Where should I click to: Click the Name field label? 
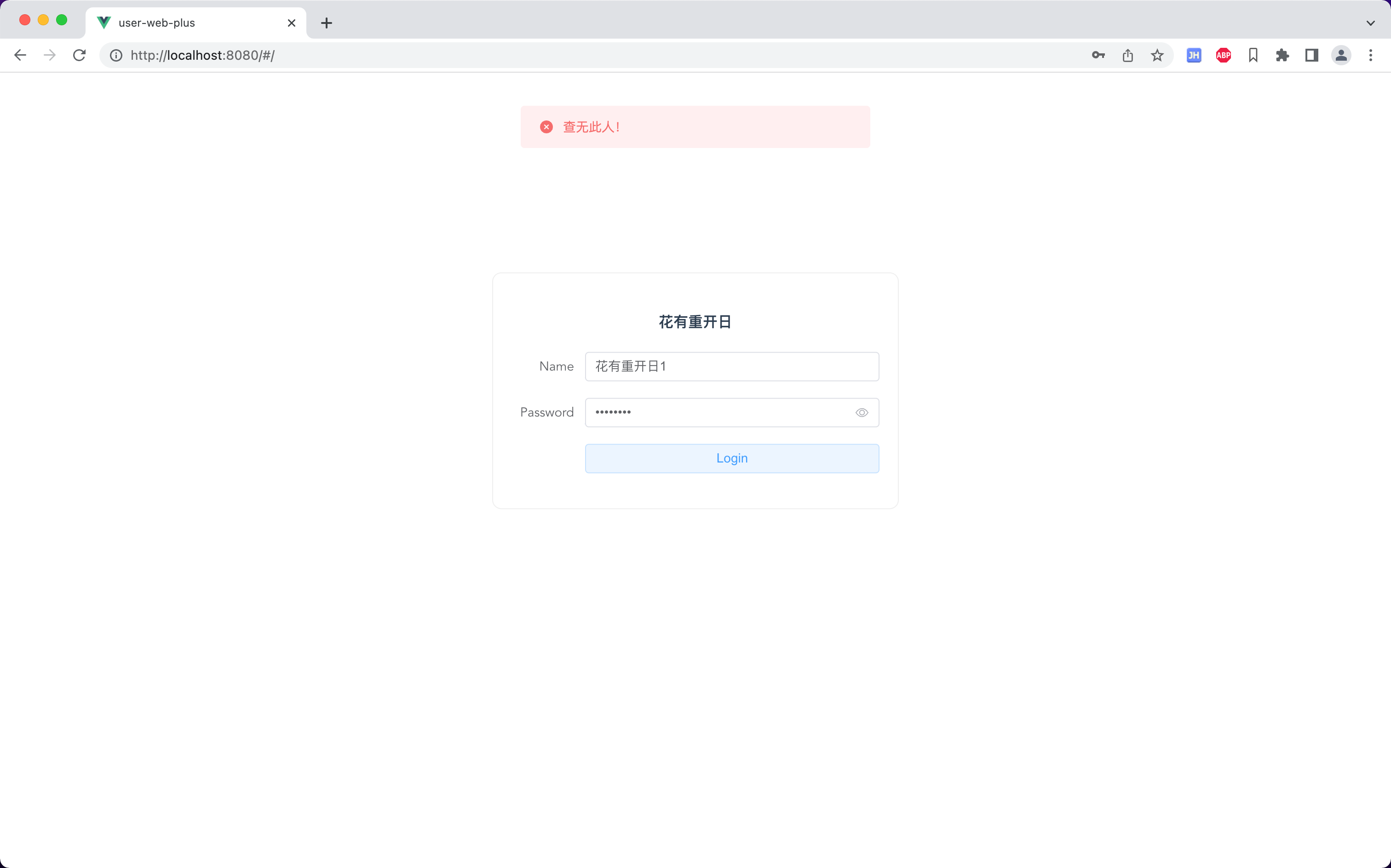click(x=556, y=366)
